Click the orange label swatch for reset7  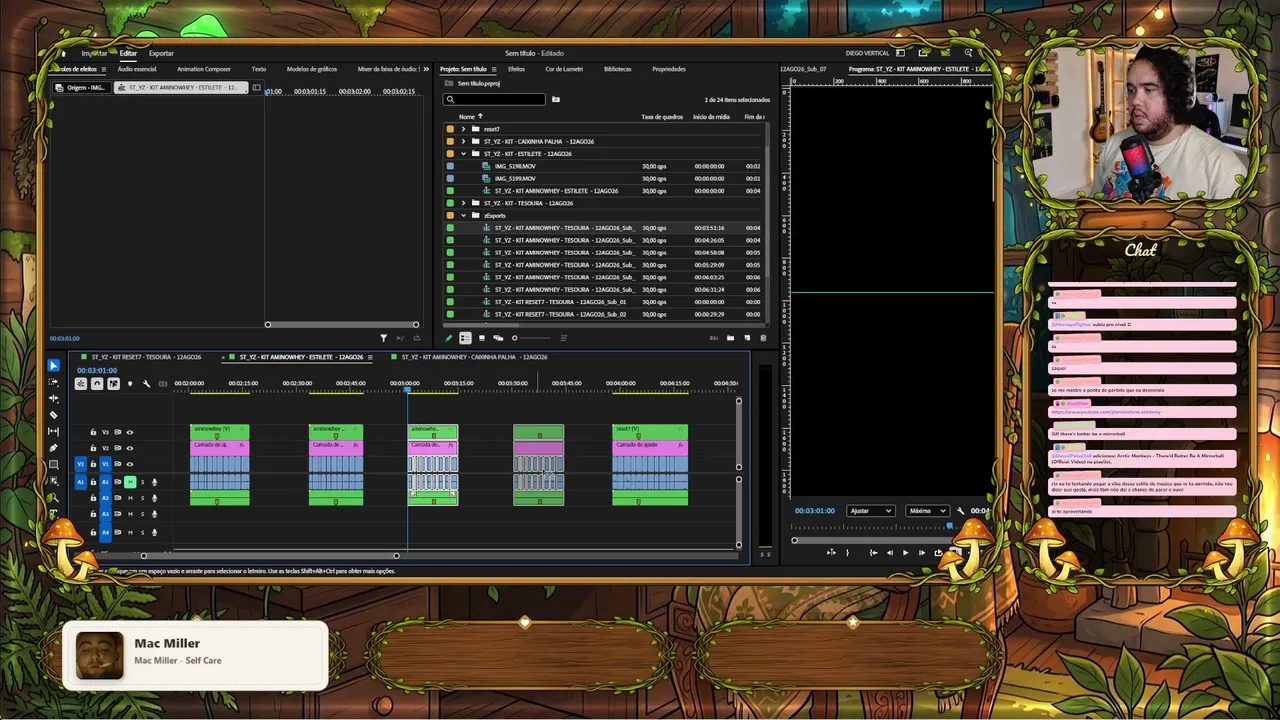click(450, 129)
